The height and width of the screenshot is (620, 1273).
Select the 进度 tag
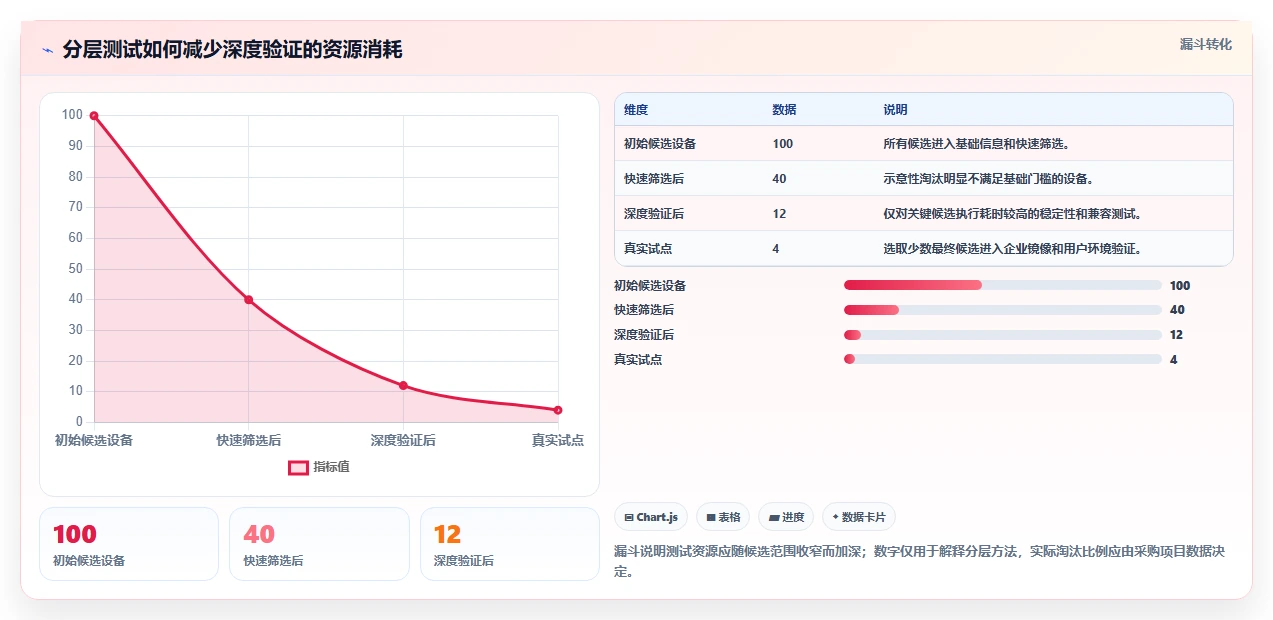(786, 517)
